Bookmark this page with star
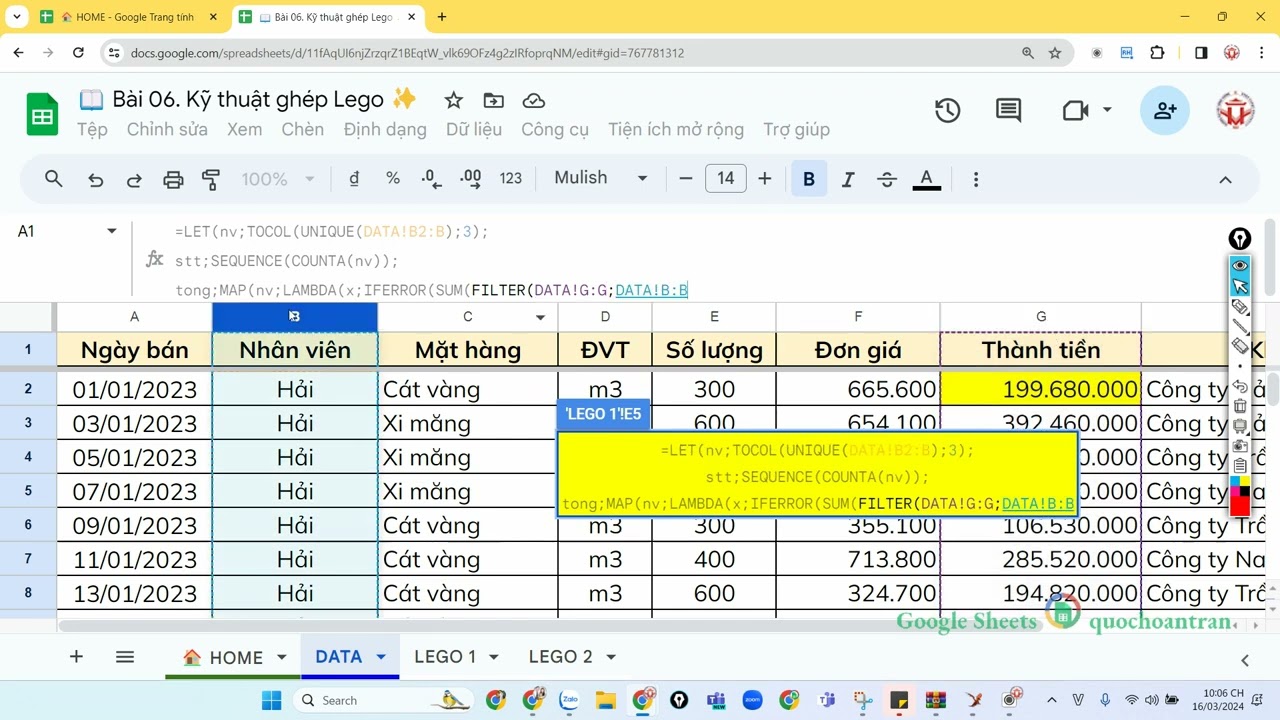Image resolution: width=1280 pixels, height=720 pixels. point(1055,53)
